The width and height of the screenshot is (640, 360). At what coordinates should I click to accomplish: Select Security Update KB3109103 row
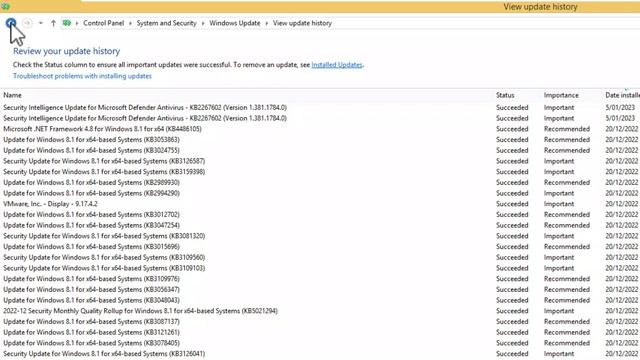pyautogui.click(x=320, y=268)
